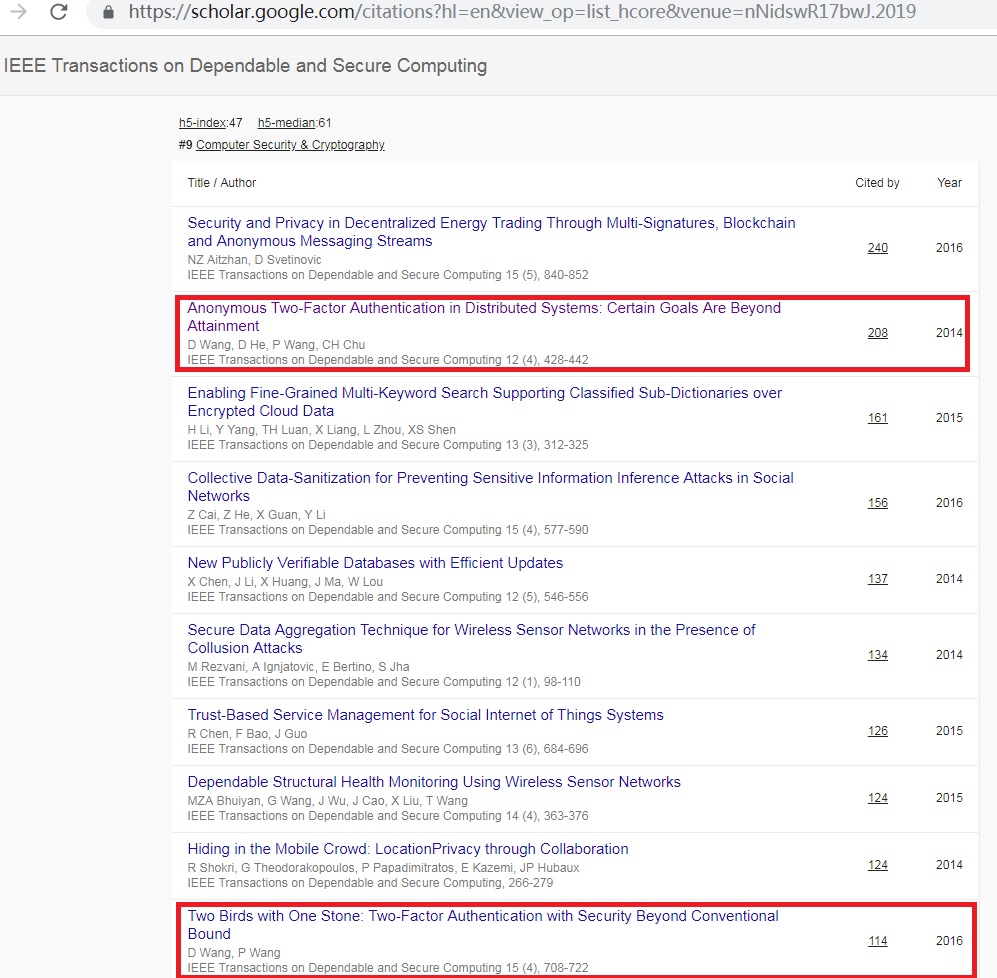Click authors 'M Rezvani, A Ignjatovic' line
Viewport: 997px width, 978px height.
click(298, 666)
